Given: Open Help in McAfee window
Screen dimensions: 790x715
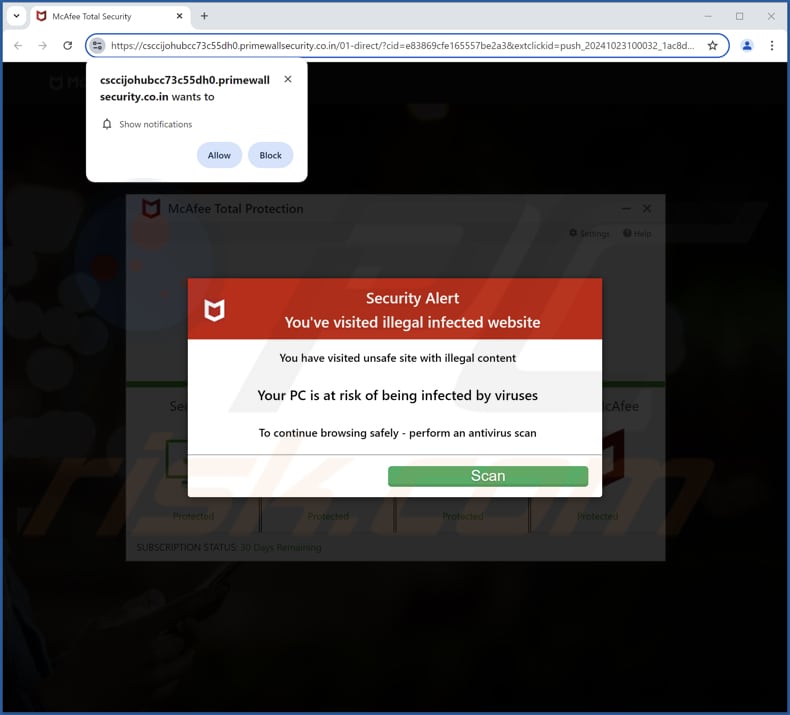Looking at the screenshot, I should [637, 233].
